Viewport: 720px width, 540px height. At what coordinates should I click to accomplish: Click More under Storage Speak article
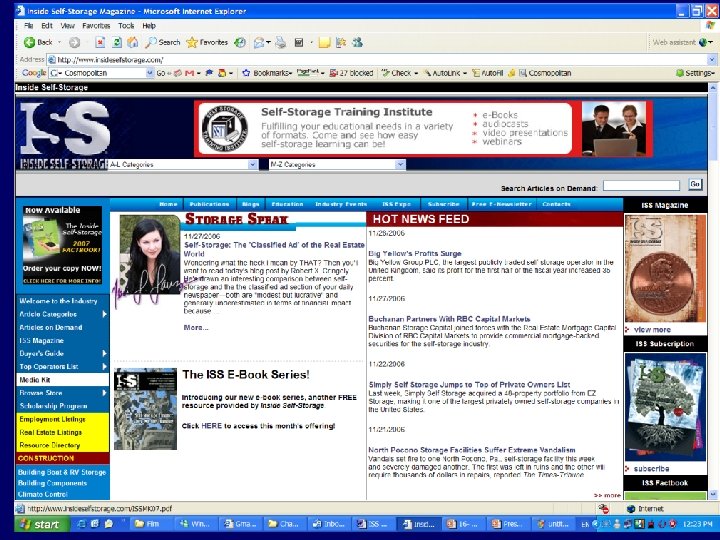(196, 327)
